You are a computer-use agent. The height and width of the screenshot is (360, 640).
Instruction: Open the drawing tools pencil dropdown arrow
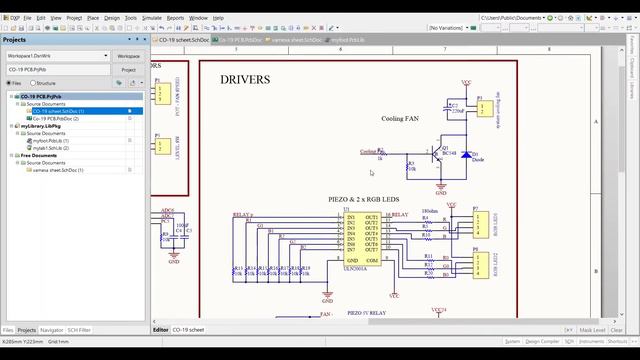[x=337, y=28]
